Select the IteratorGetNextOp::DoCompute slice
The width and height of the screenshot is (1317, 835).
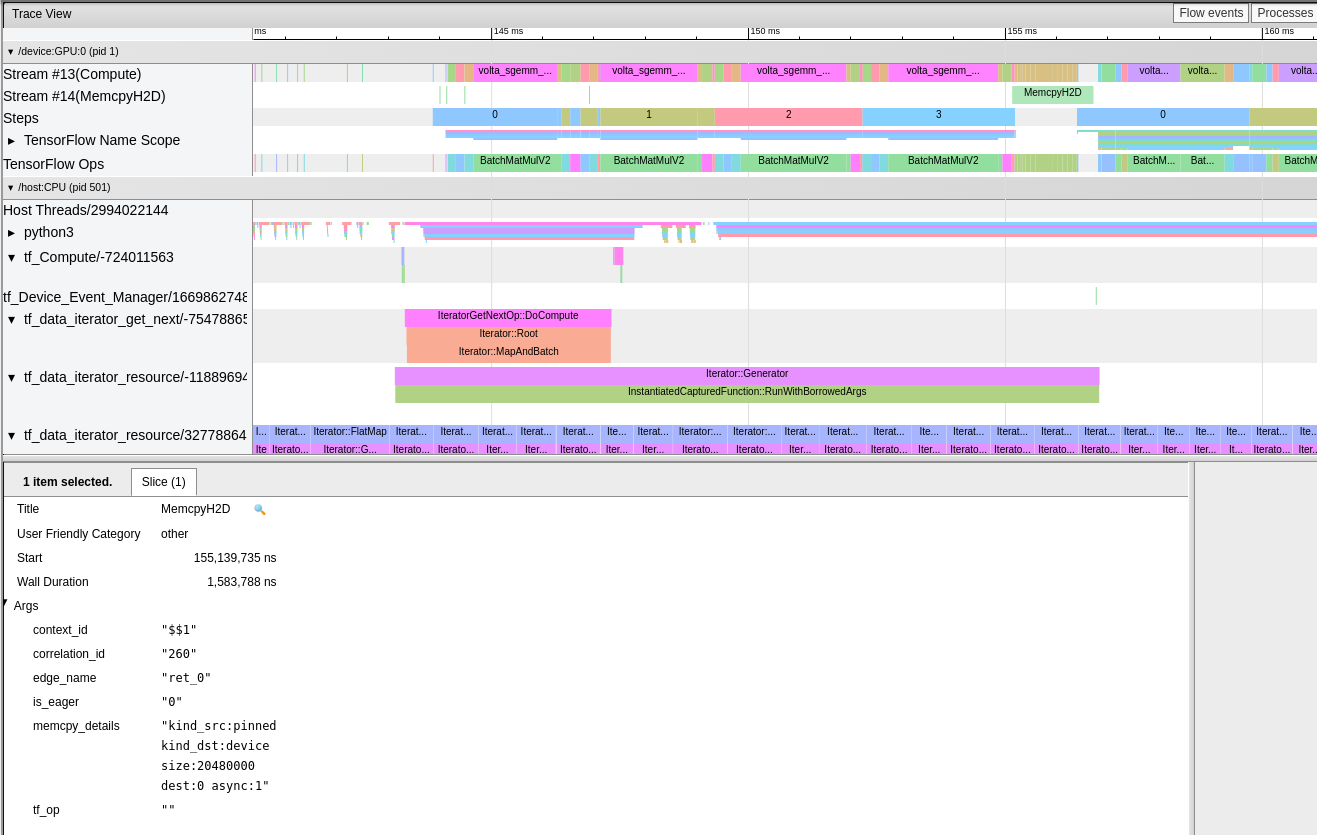[x=508, y=316]
